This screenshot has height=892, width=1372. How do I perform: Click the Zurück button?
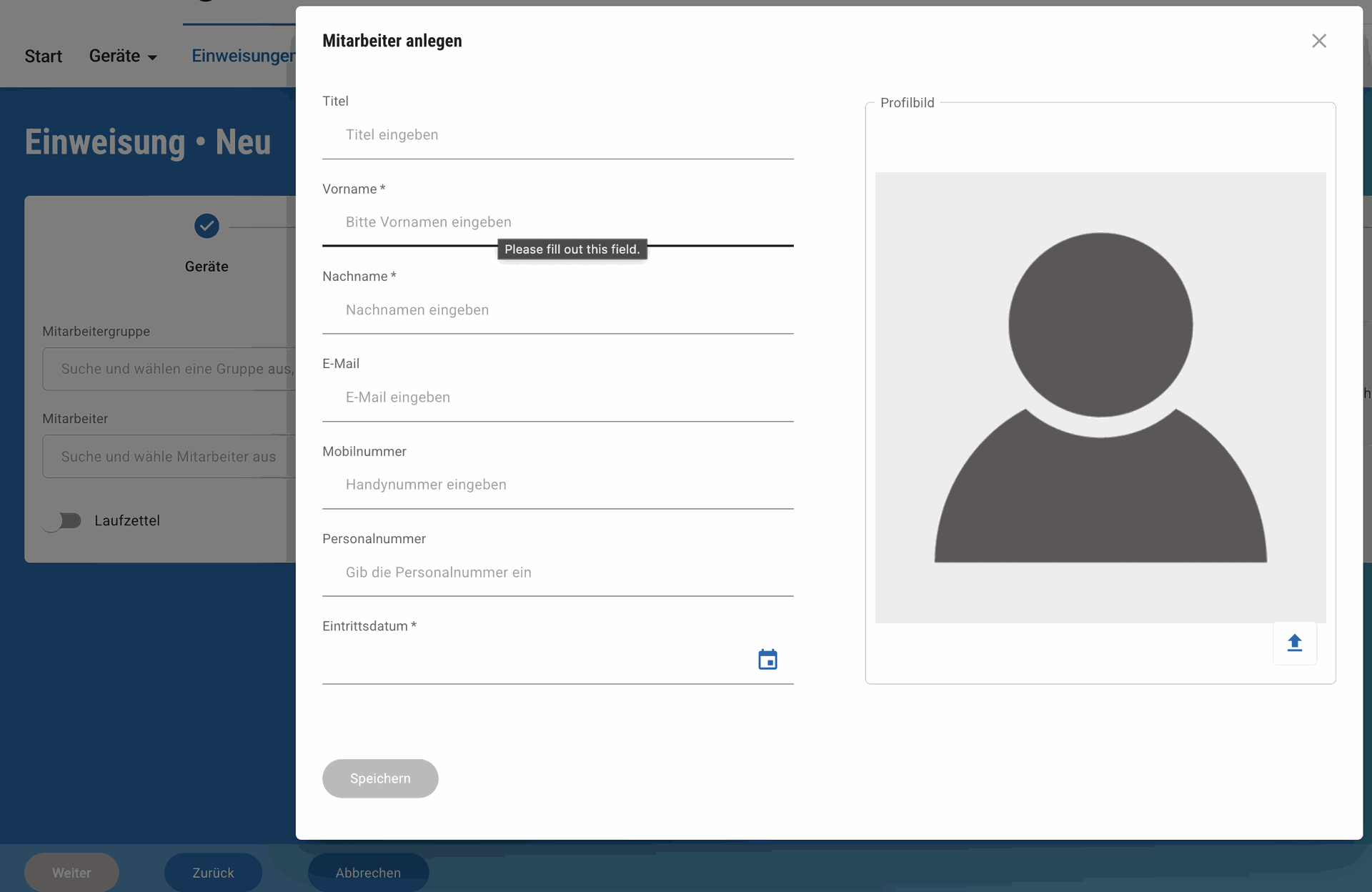[213, 873]
